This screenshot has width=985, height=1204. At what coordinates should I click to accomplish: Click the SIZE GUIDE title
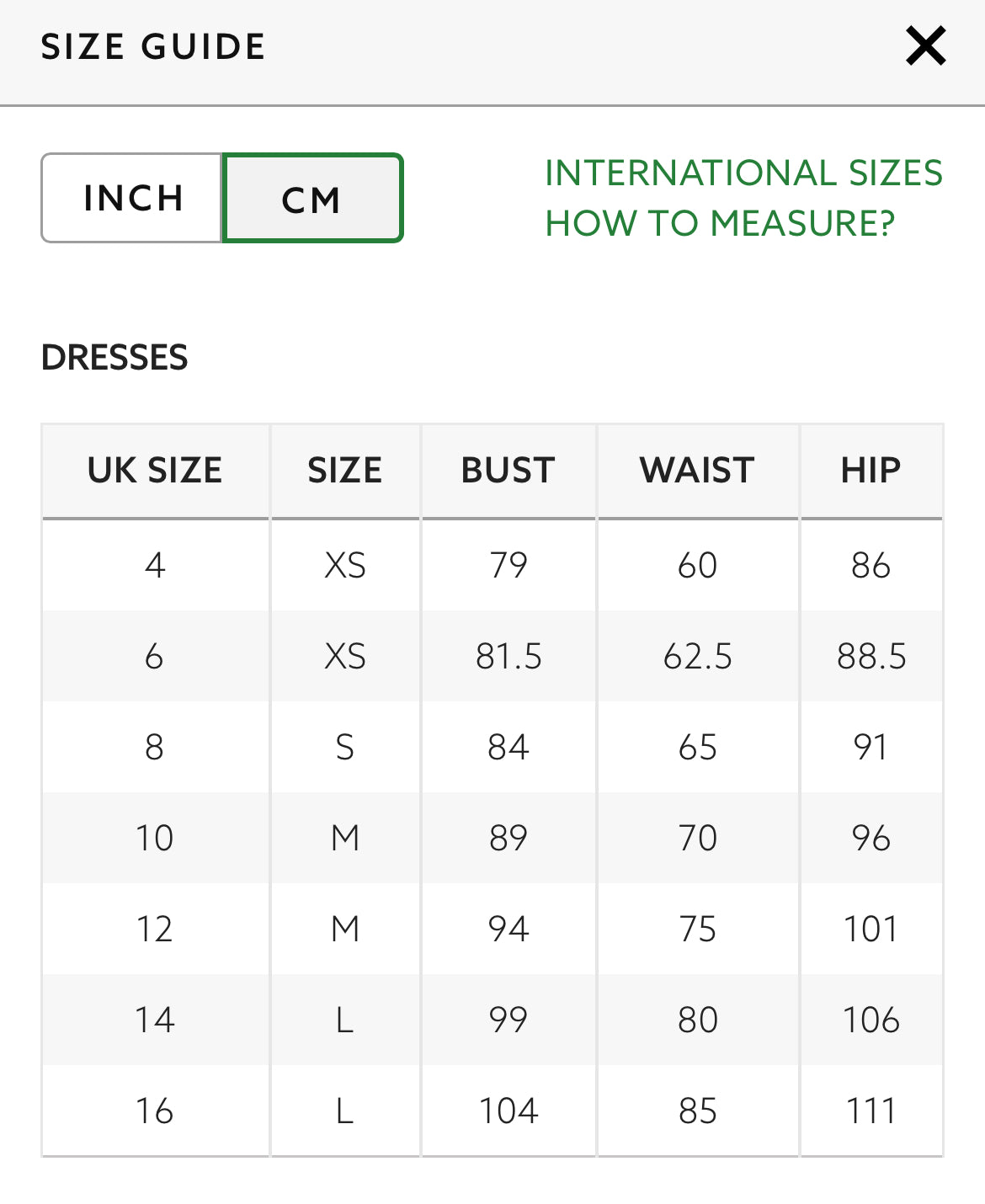(x=153, y=46)
